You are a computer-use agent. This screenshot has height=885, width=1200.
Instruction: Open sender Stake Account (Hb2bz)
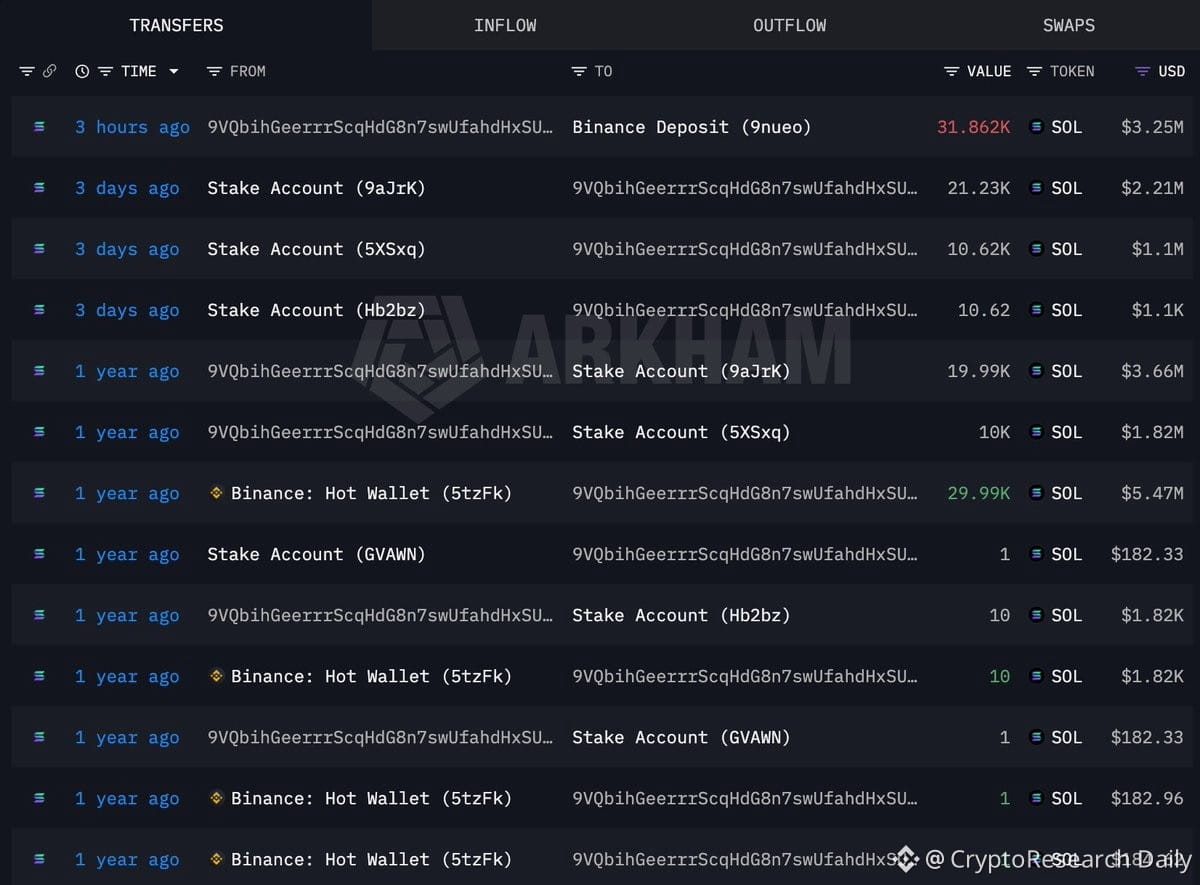[316, 310]
